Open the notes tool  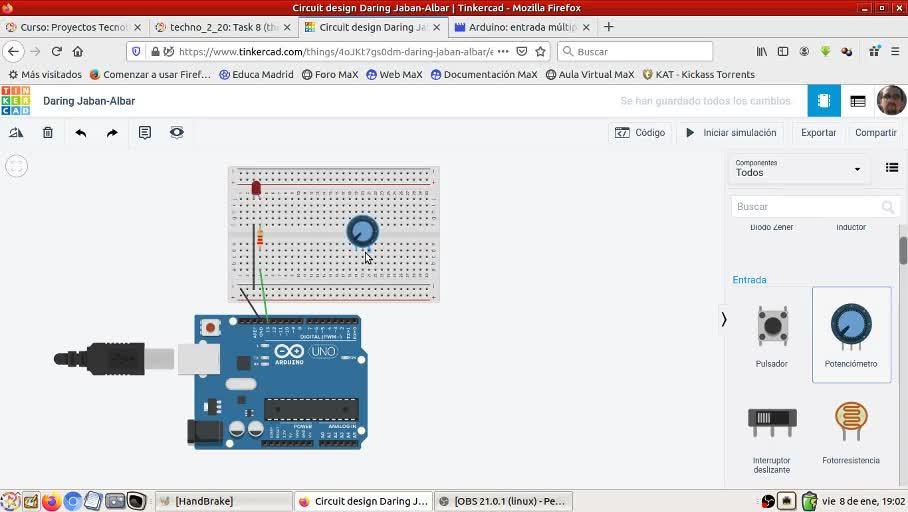(x=145, y=133)
